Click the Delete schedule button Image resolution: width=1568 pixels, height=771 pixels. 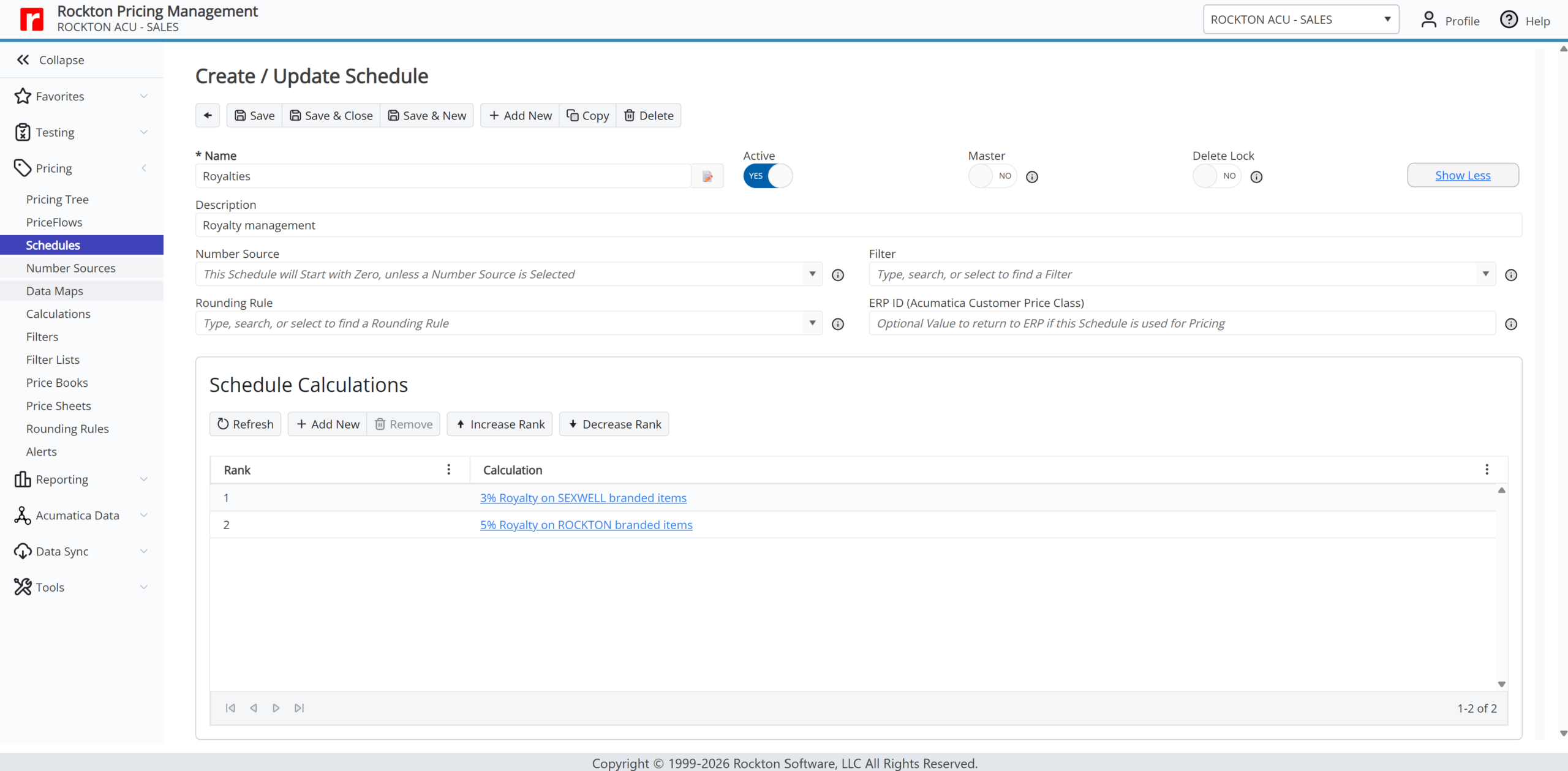coord(649,115)
